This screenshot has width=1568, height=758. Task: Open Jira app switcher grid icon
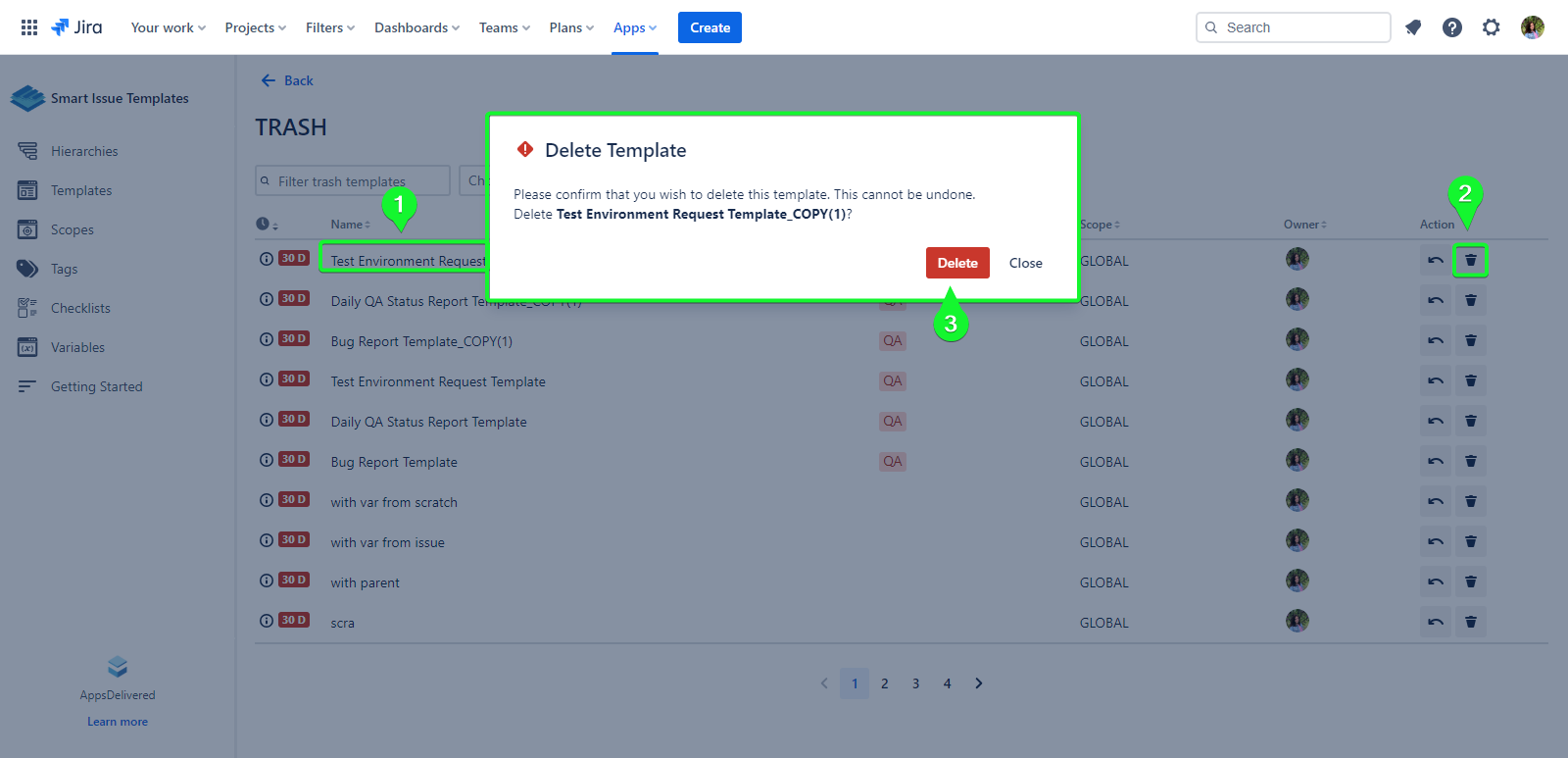[29, 27]
